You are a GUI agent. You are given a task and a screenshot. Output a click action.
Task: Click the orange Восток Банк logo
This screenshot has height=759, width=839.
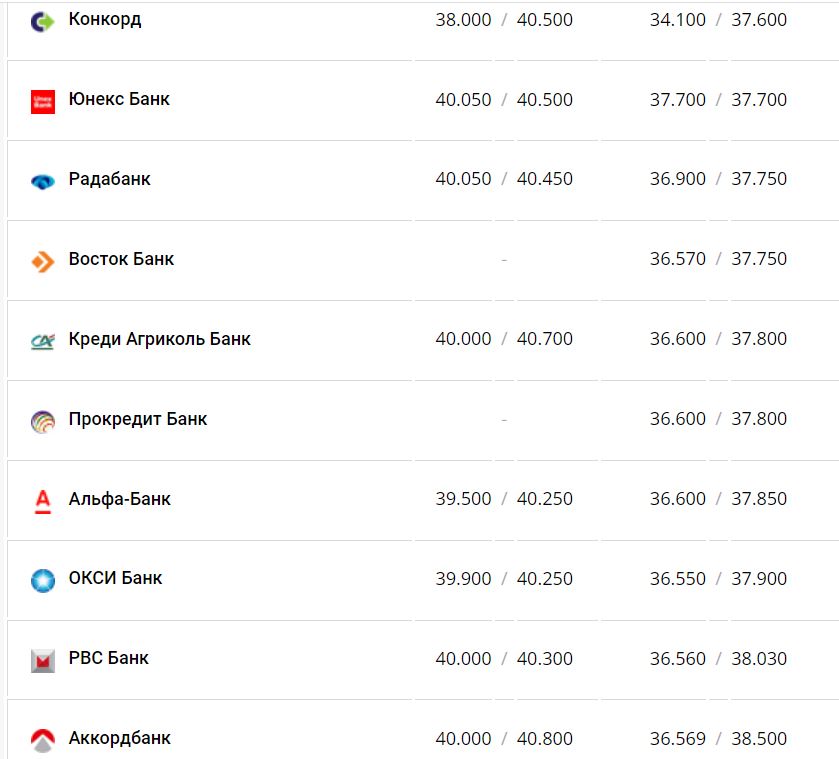click(42, 261)
